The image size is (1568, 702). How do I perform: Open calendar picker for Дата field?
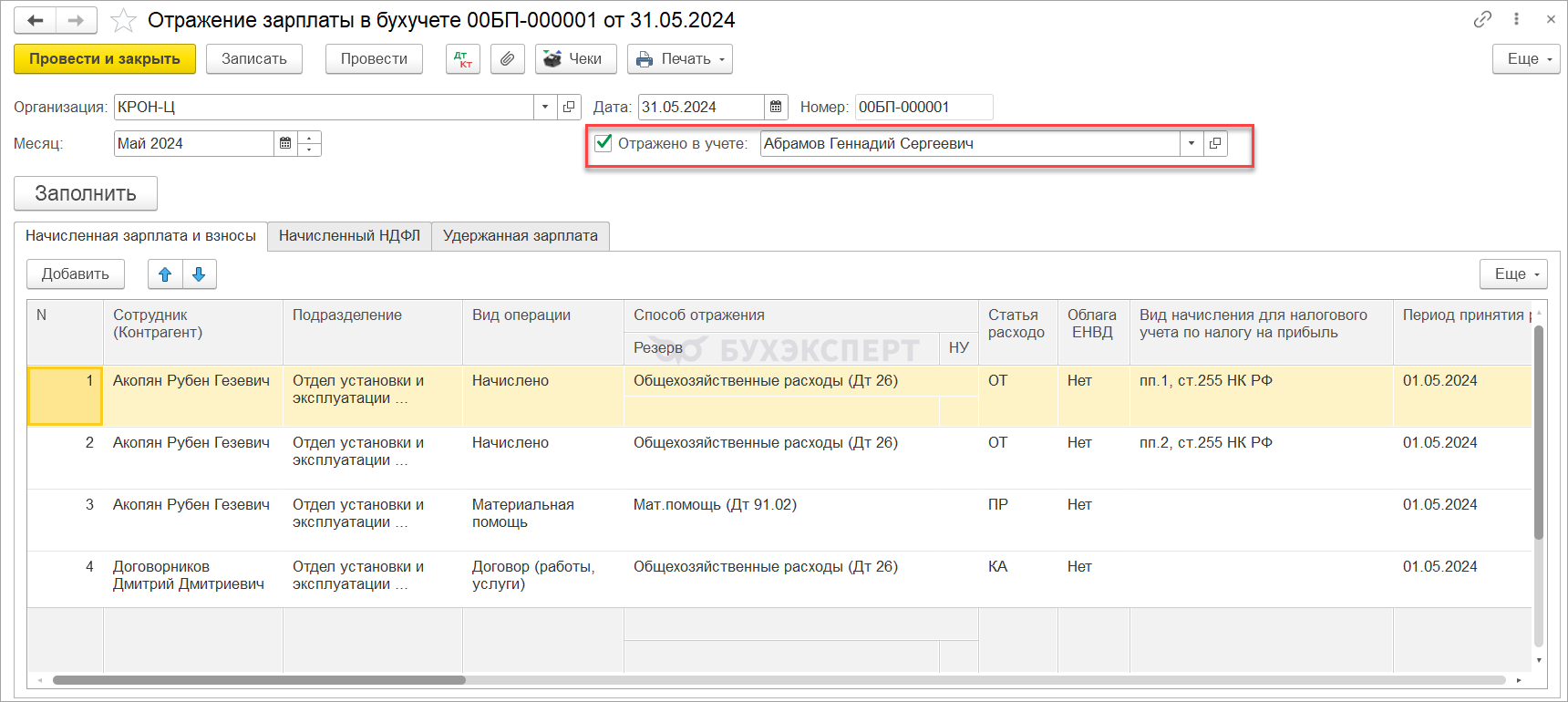(x=776, y=107)
